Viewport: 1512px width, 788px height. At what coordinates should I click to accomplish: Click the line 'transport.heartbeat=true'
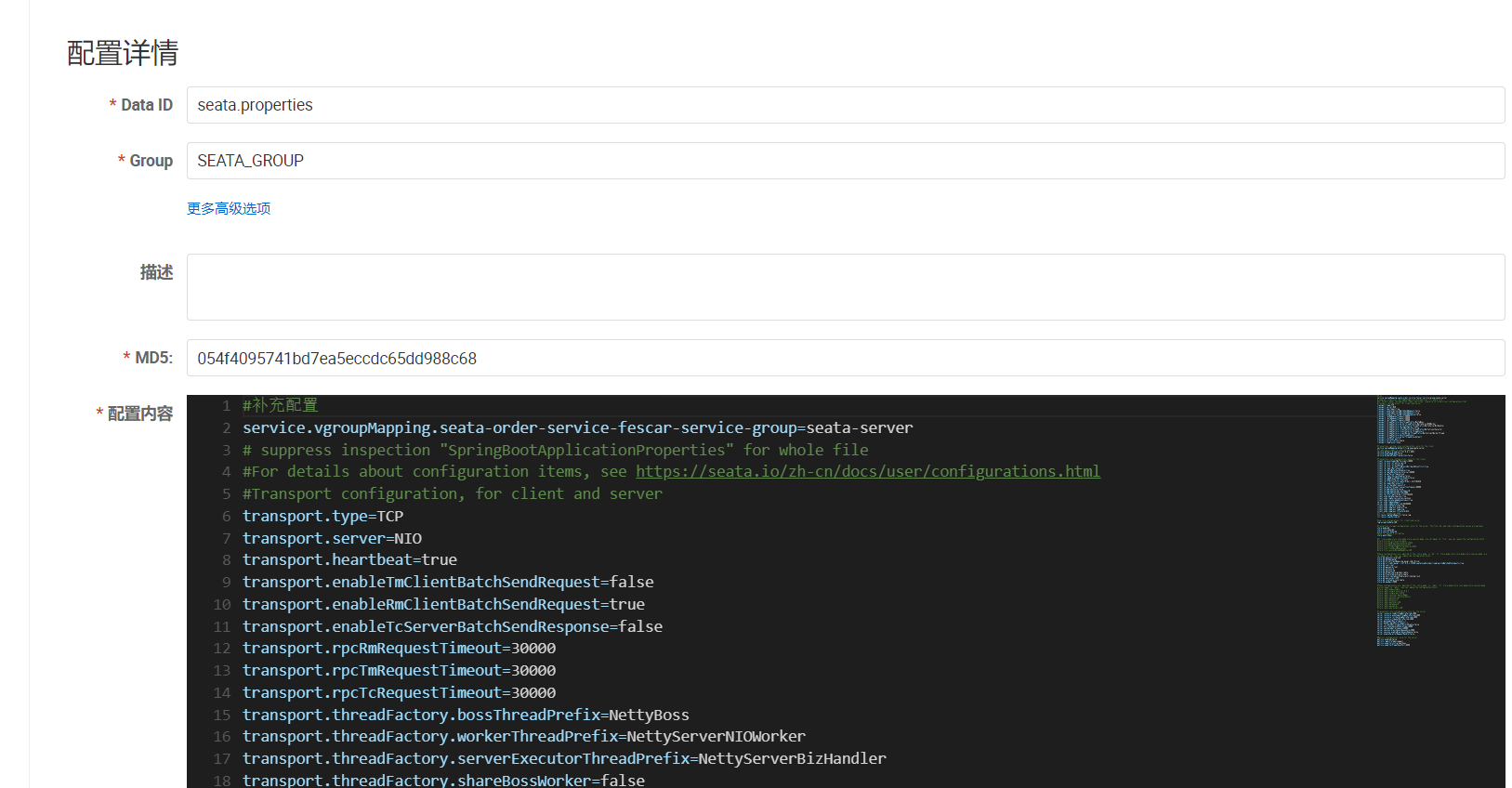[x=349, y=559]
